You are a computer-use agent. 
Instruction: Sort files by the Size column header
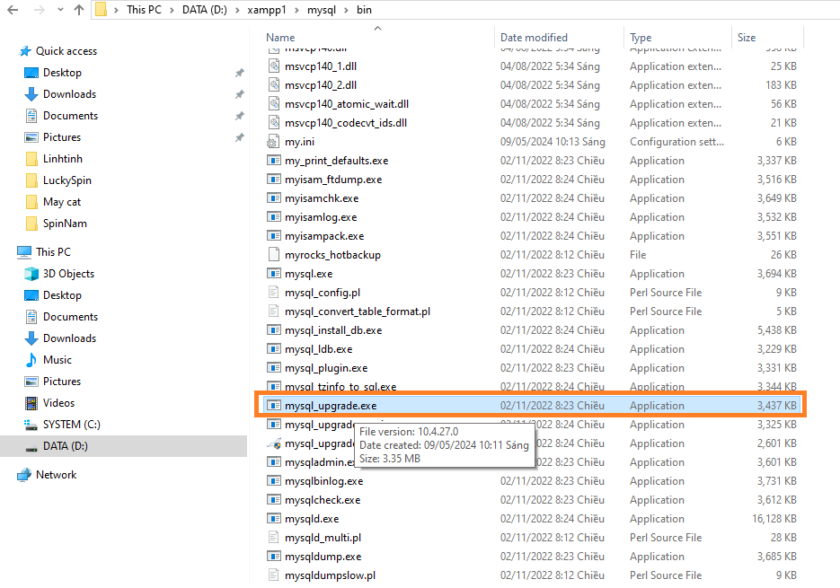pyautogui.click(x=747, y=38)
